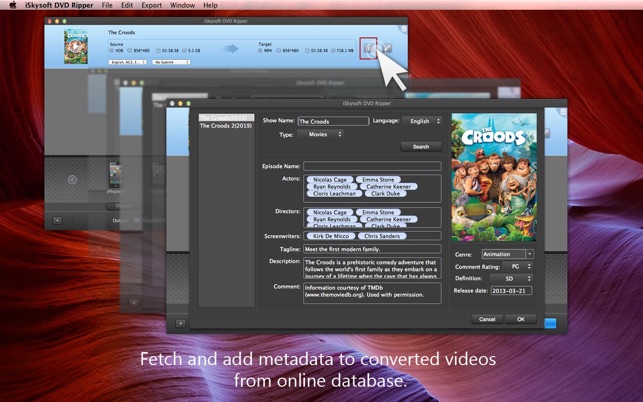Change the Comment Rating dropdown from PG
The width and height of the screenshot is (643, 402).
(x=520, y=266)
